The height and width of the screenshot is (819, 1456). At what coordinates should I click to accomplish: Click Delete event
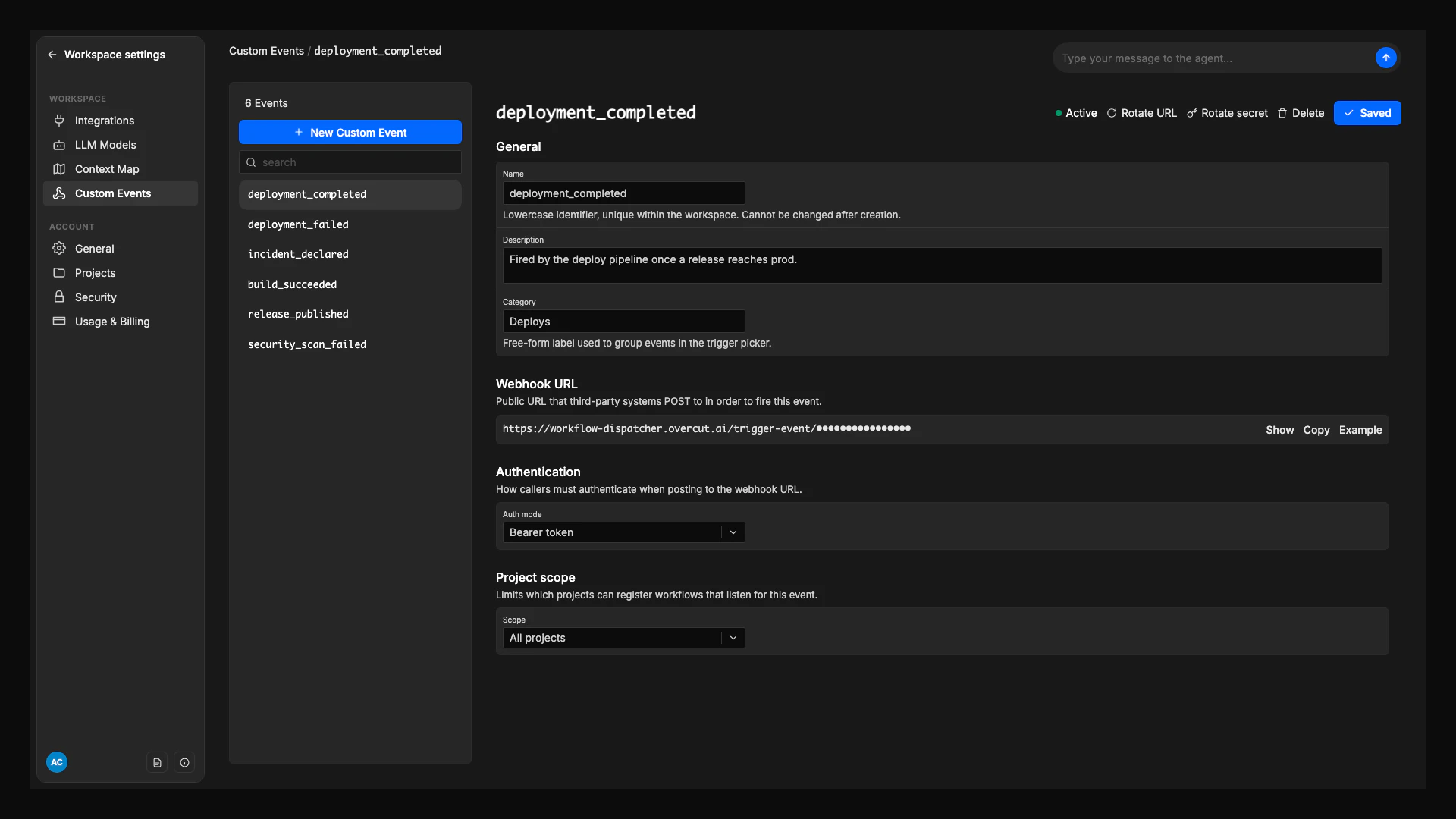pos(1300,113)
